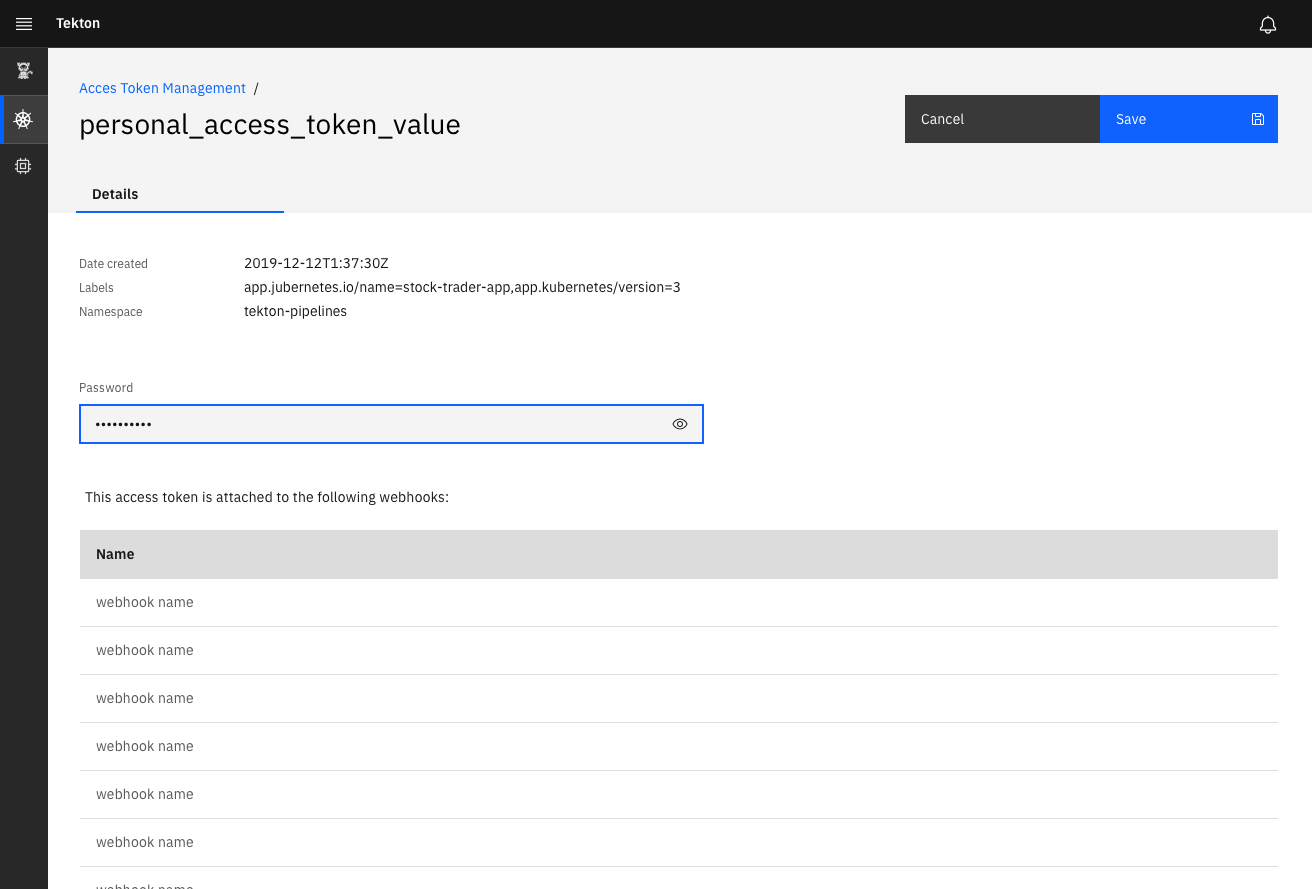Select the chip/extensions icon in sidebar
The height and width of the screenshot is (889, 1312).
pyautogui.click(x=23, y=165)
